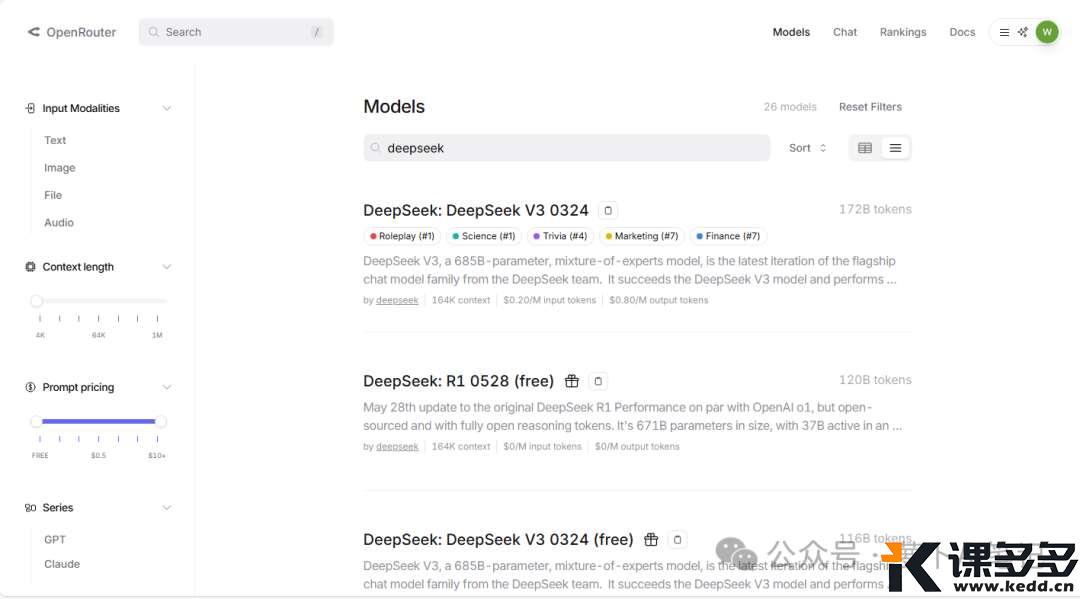Open Chat in top navigation
This screenshot has width=1080, height=599.
coord(844,32)
